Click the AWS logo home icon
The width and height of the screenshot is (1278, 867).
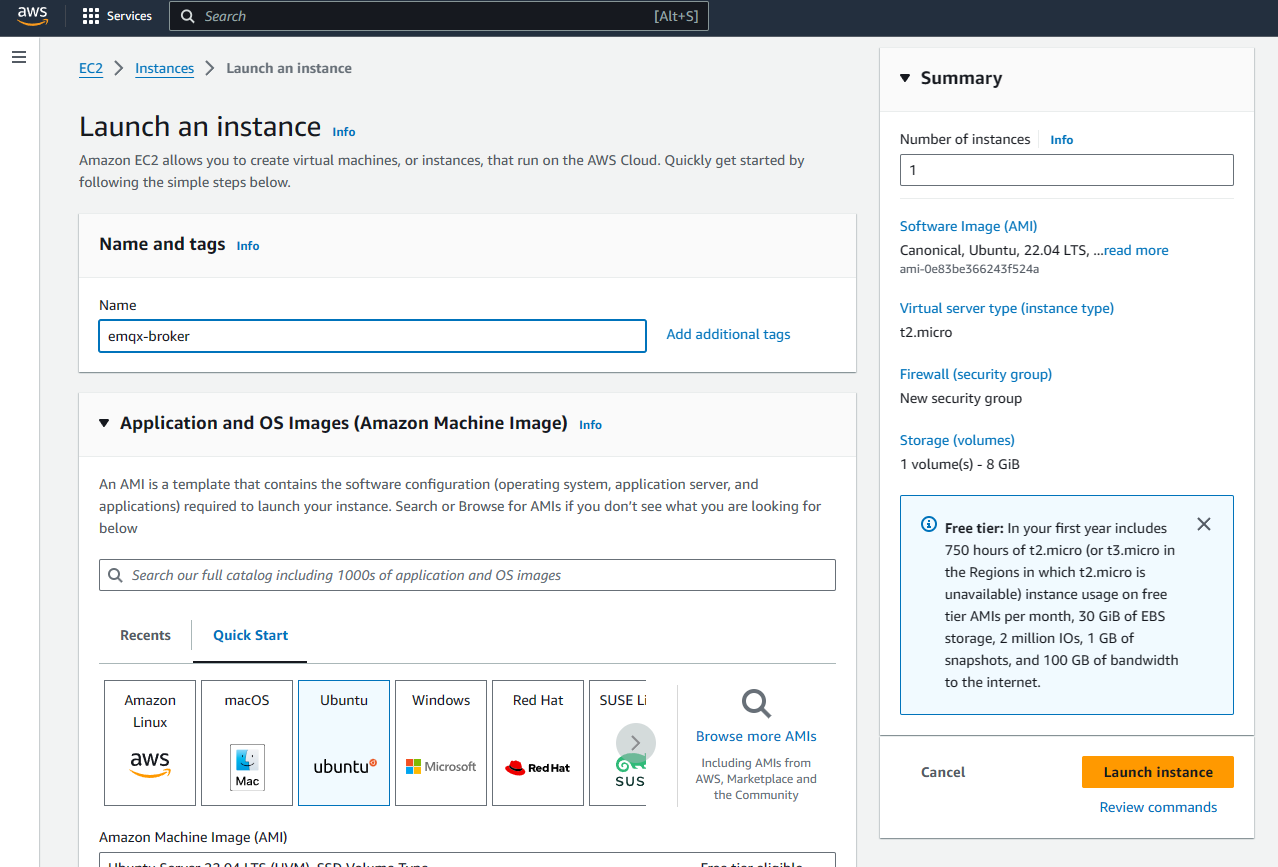click(x=33, y=15)
